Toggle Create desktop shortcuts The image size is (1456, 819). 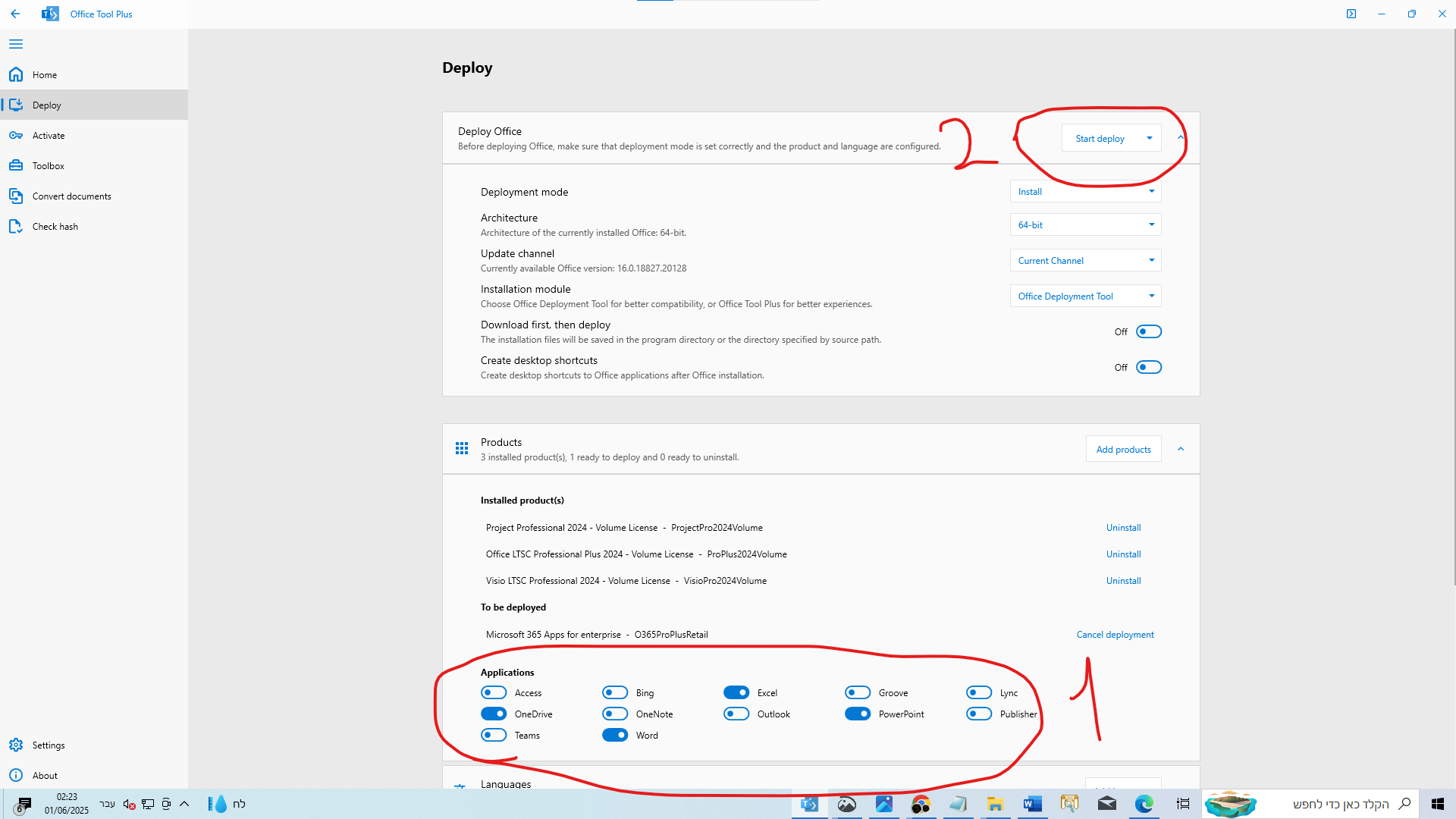pos(1149,367)
